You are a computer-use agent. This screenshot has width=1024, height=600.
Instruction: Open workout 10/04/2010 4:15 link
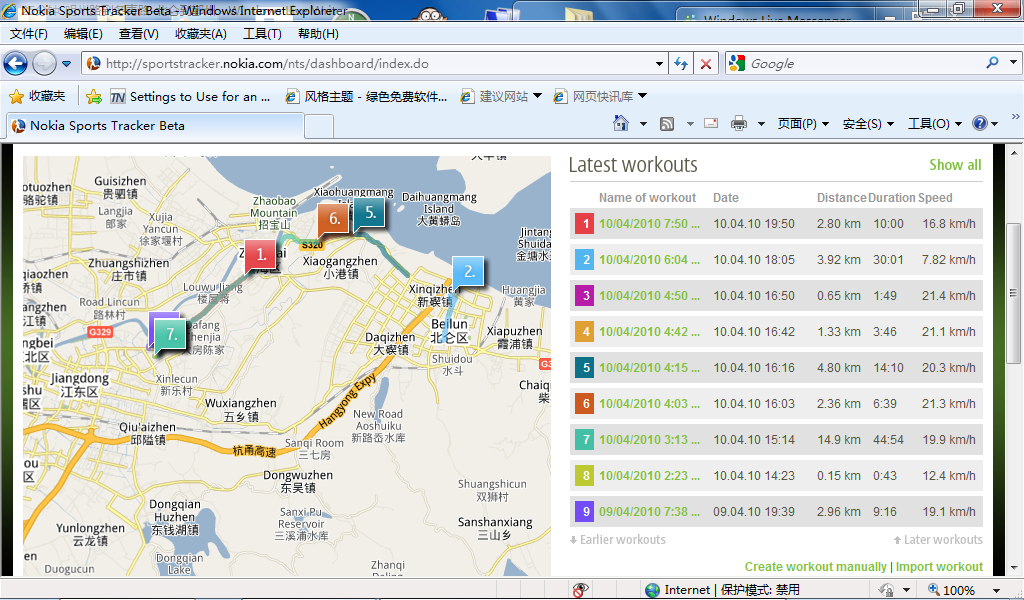click(x=649, y=368)
